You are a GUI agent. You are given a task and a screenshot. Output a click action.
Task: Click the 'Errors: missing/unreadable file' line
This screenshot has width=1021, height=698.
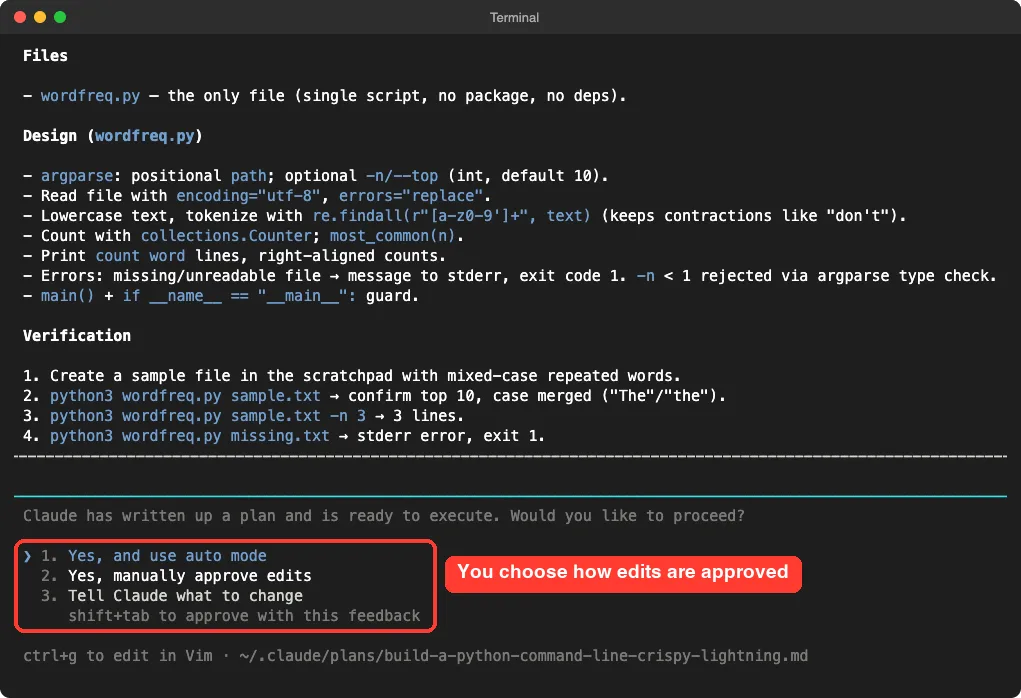pyautogui.click(x=509, y=276)
